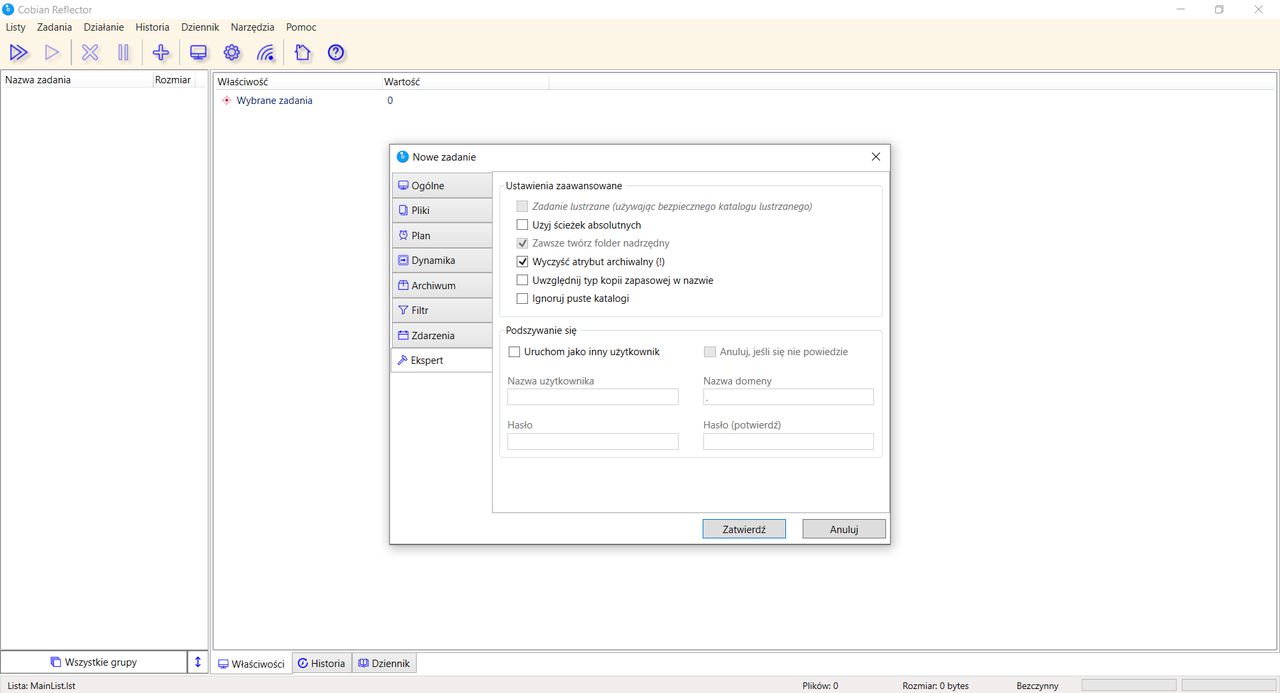Restore down the Cobian Reflector window
The image size is (1280, 693).
pos(1219,9)
